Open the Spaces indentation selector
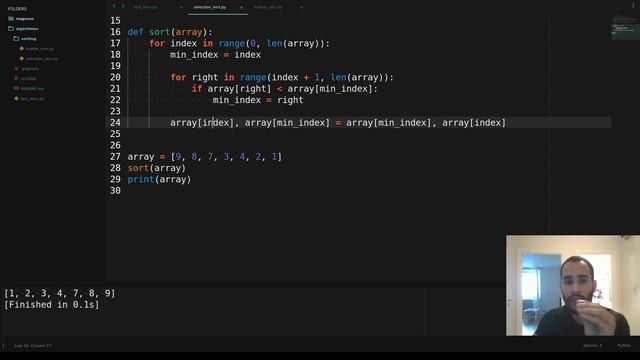This screenshot has width=640, height=360. click(x=592, y=346)
